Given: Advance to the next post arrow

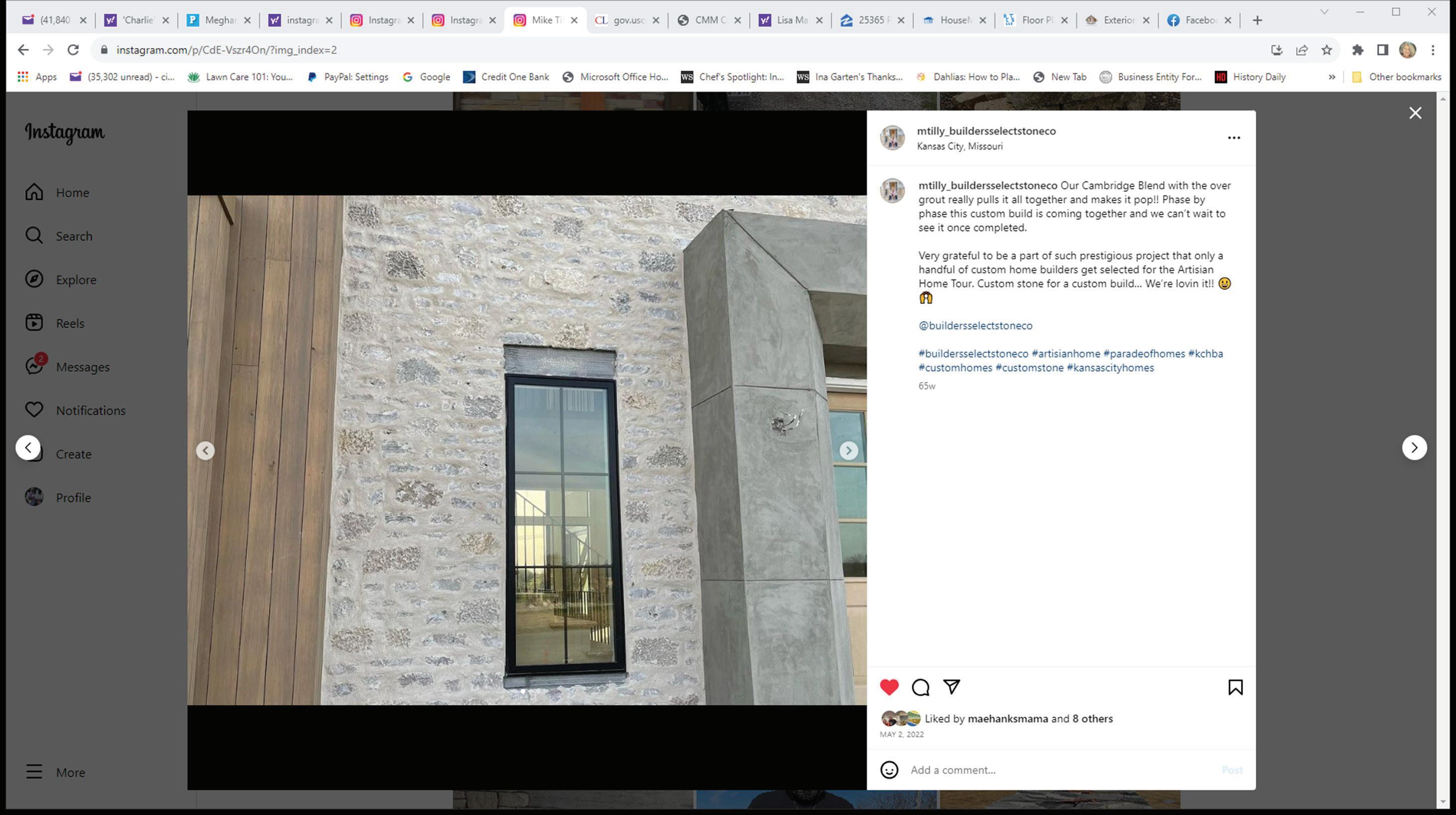Looking at the screenshot, I should [1414, 447].
